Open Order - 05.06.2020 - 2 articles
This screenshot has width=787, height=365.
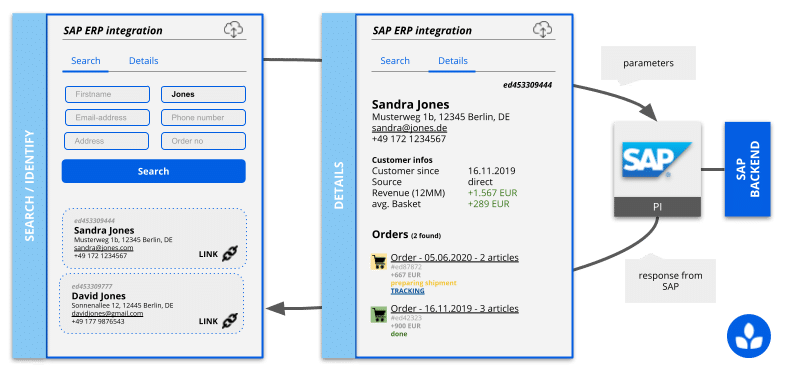point(454,258)
